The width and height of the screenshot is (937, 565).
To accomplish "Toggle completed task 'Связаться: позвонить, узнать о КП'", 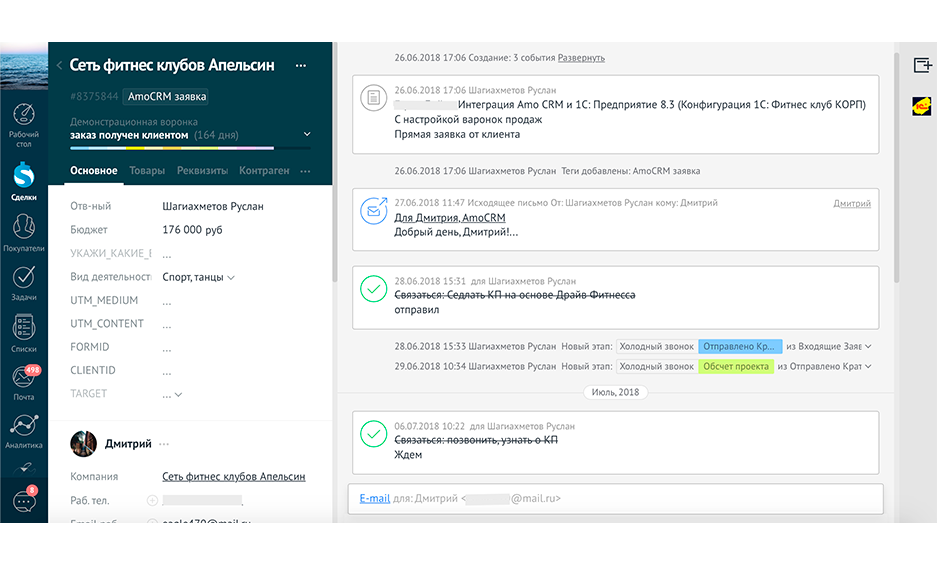I will pos(373,434).
